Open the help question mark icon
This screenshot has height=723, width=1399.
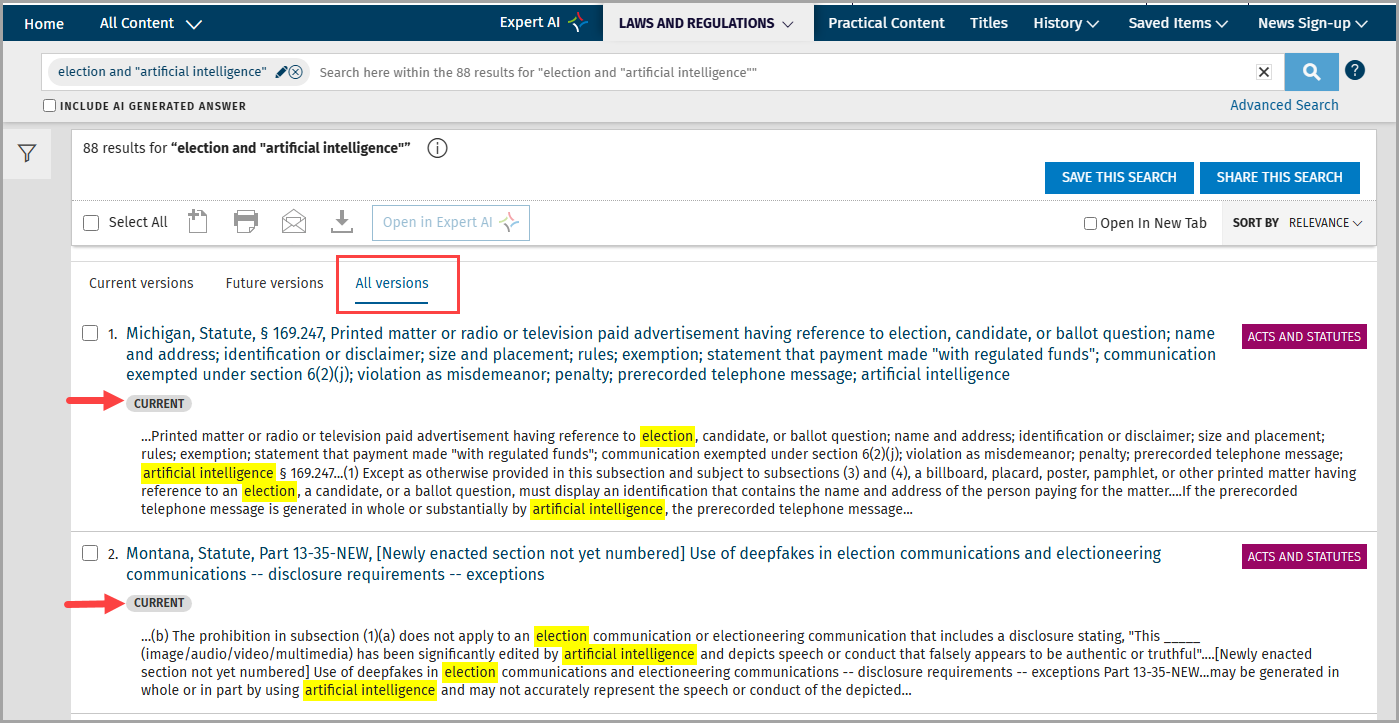(x=1355, y=70)
